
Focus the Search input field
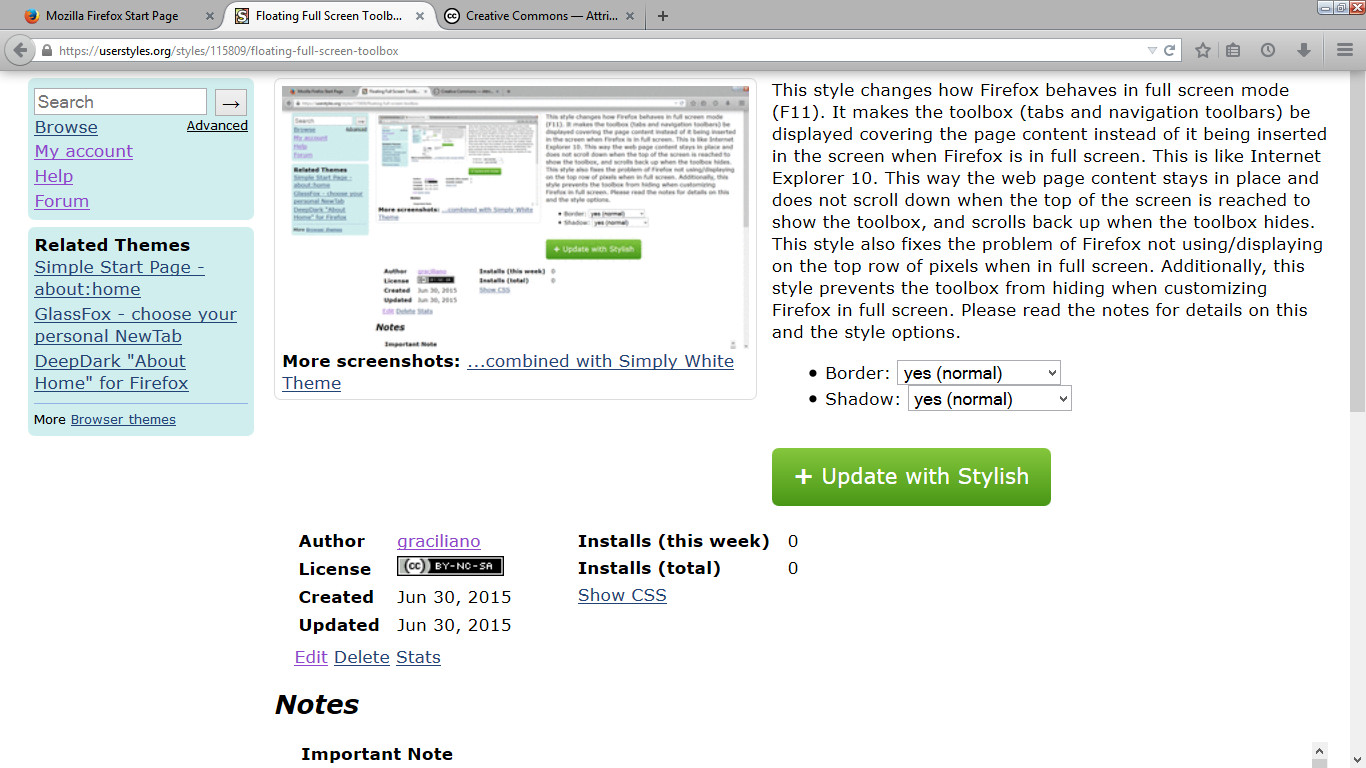click(x=120, y=102)
